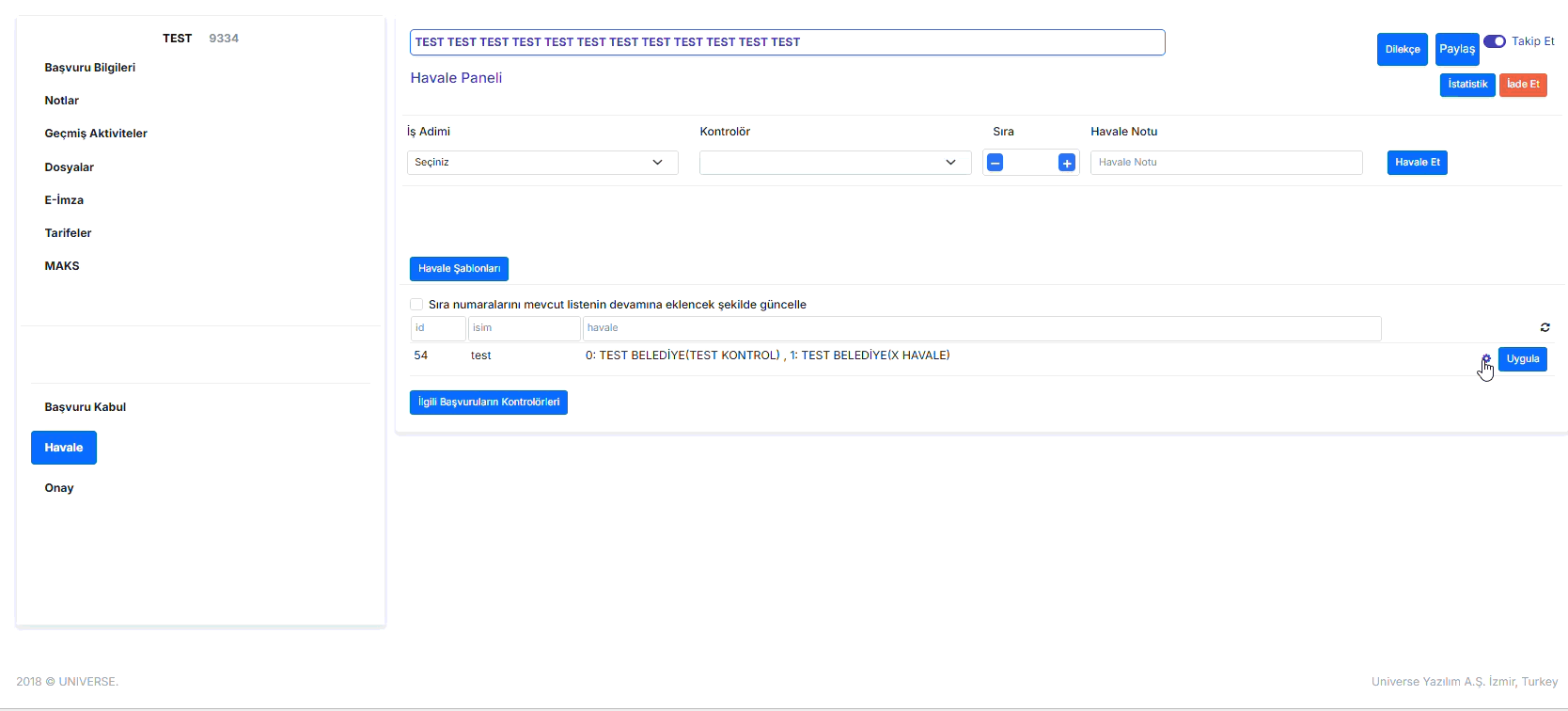Open the E-İmza section
Screen dimensions: 1568x711
64,200
